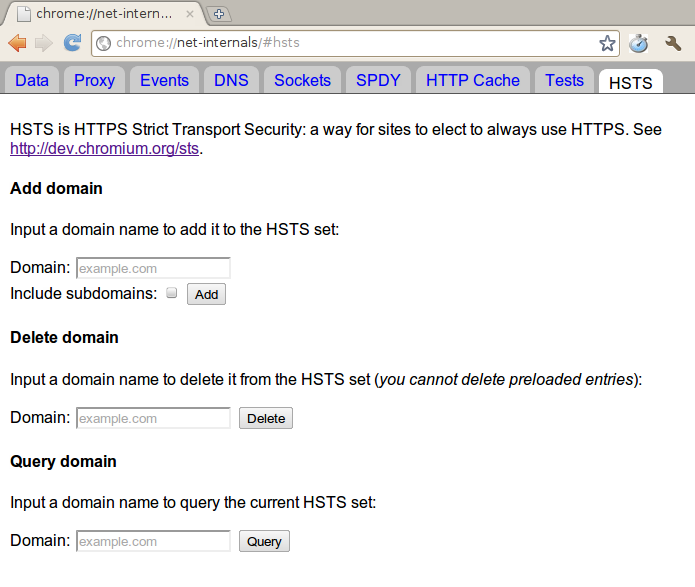Click the Add button
Viewport: 695px width, 587px height.
[207, 294]
